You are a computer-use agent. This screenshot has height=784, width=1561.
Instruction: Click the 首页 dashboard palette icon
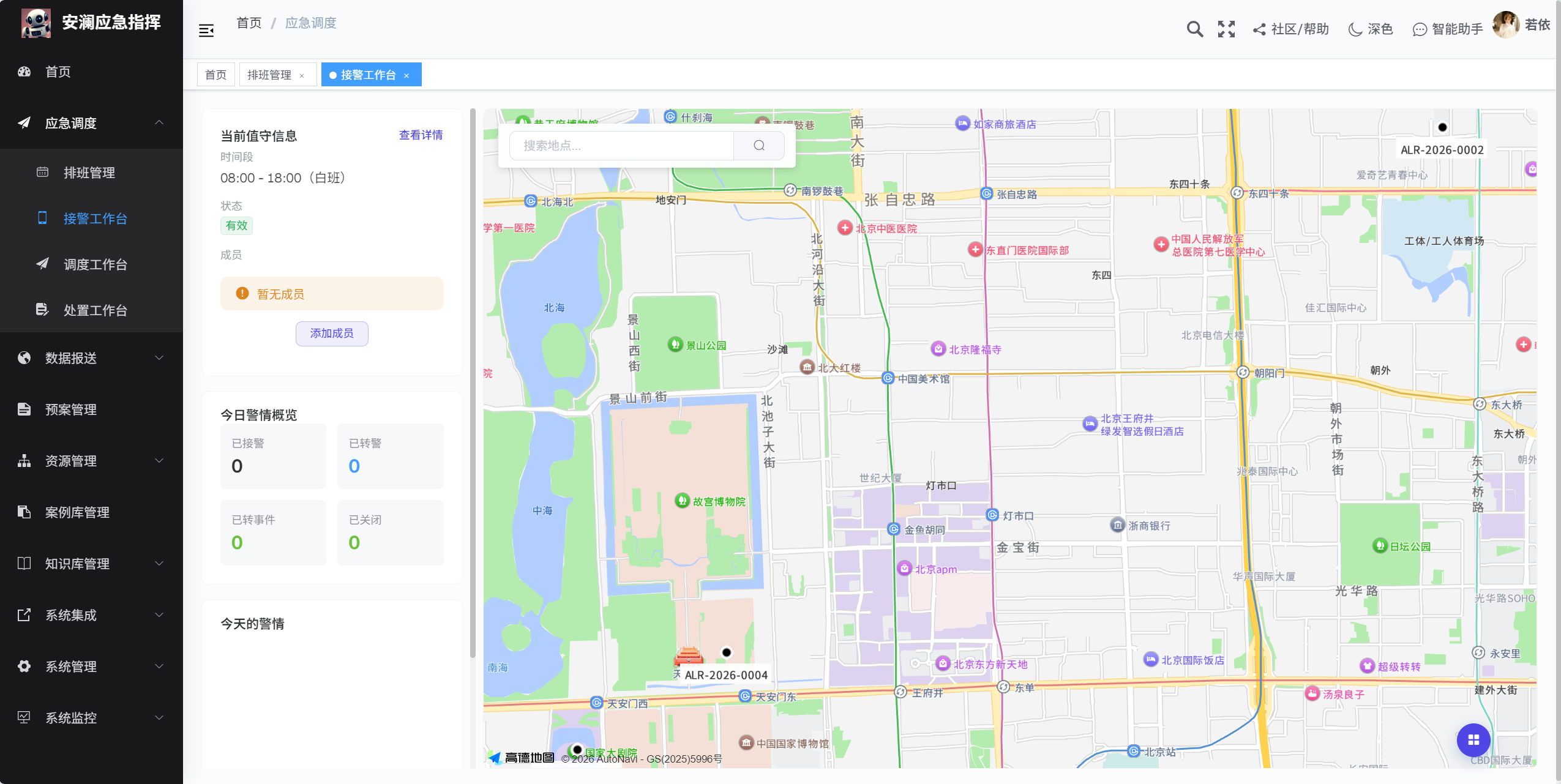[24, 72]
